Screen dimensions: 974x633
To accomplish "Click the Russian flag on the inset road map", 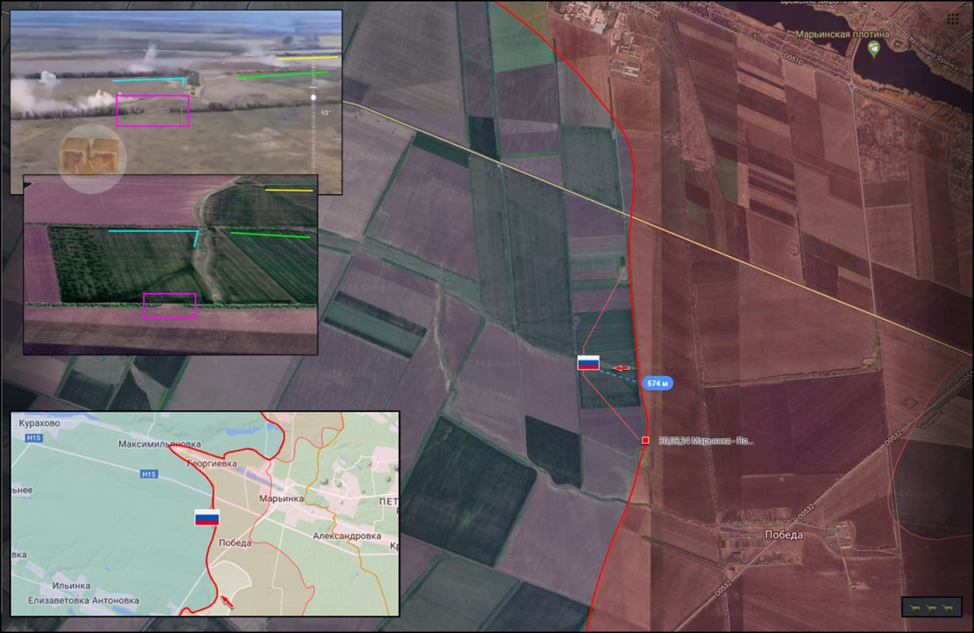I will click(207, 517).
